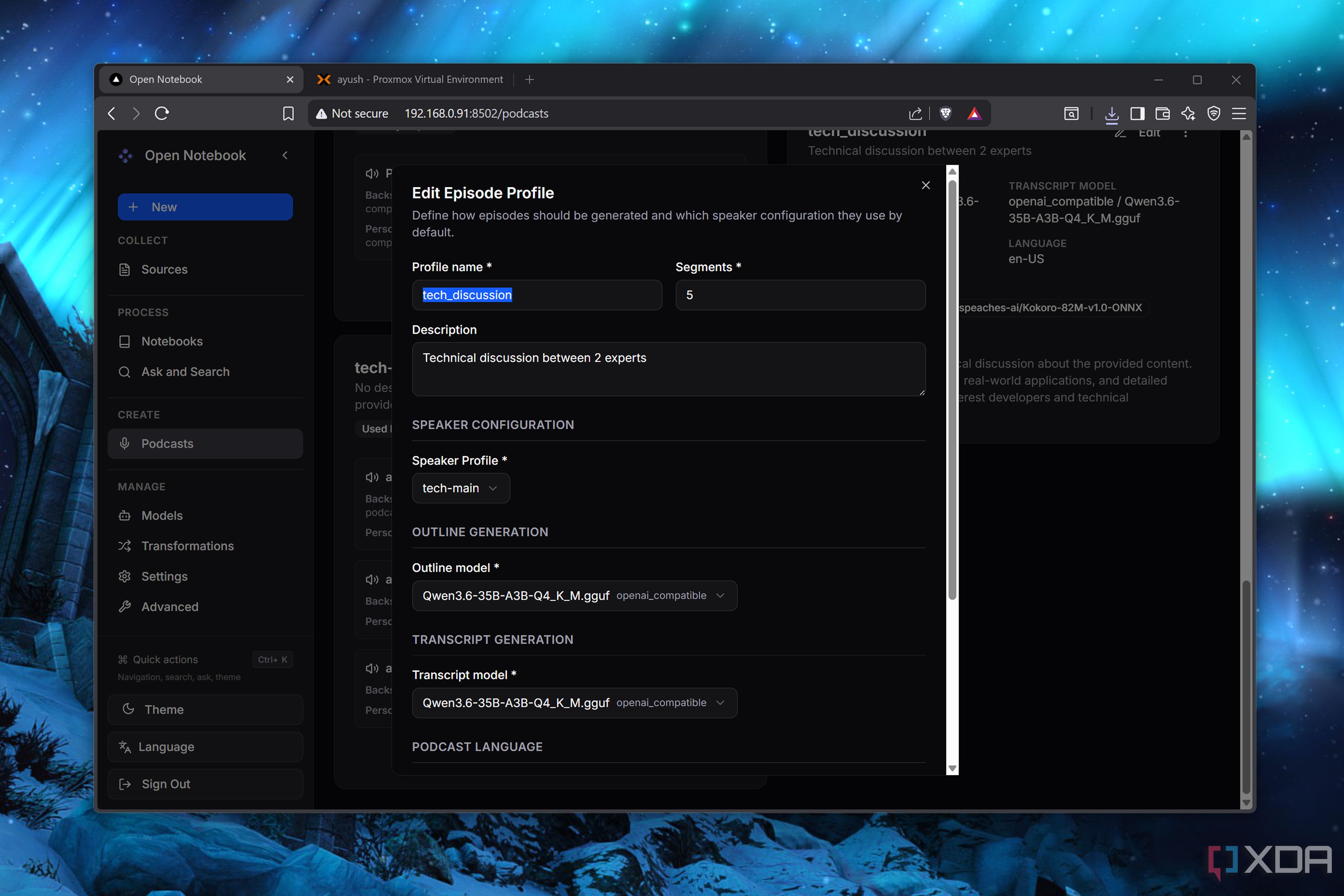Select Podcasts in the sidebar
The width and height of the screenshot is (1344, 896).
coord(205,443)
